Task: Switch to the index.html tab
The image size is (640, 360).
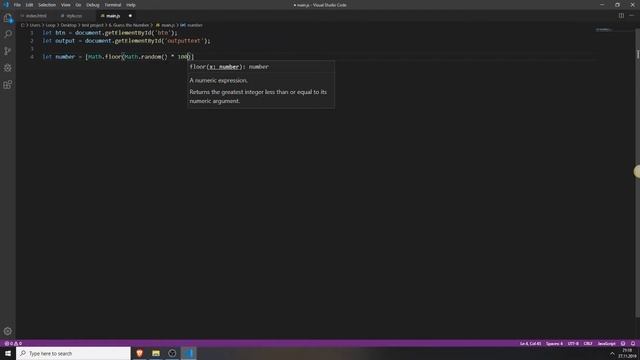Action: click(36, 16)
